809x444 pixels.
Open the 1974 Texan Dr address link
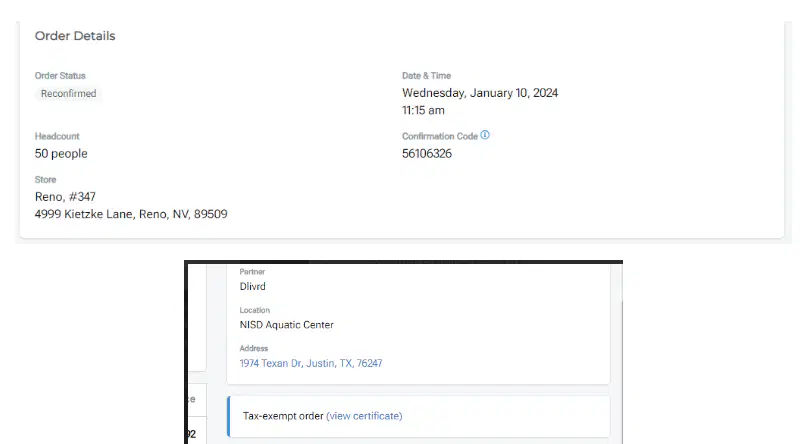311,363
